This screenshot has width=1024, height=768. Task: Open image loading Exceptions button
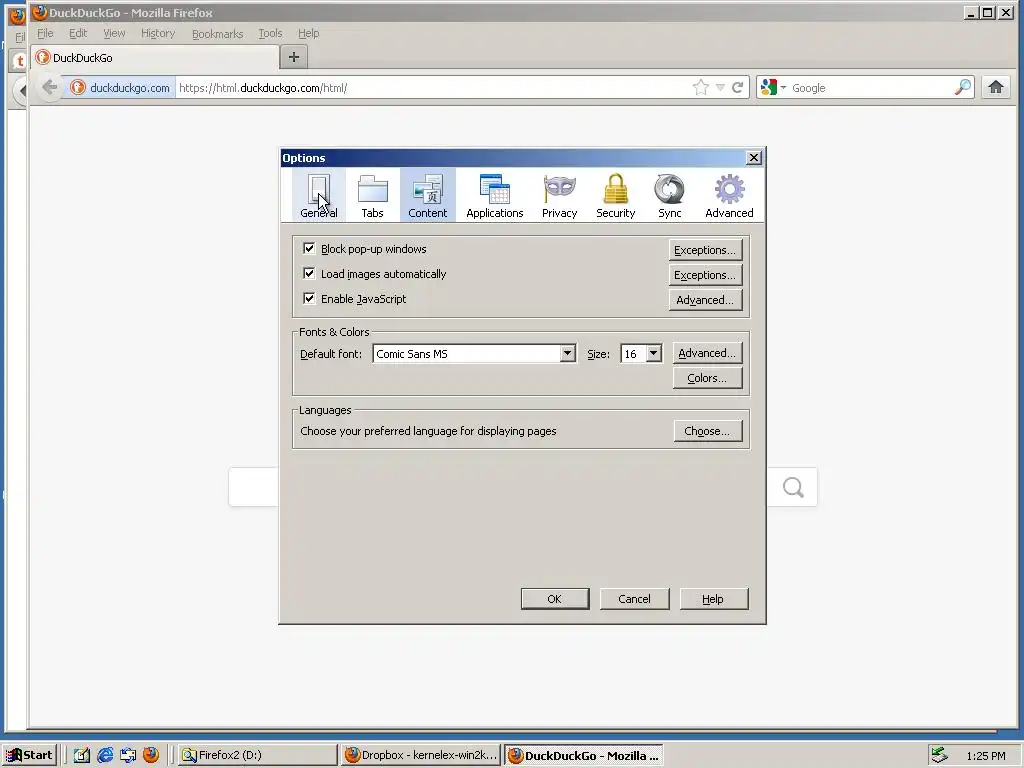point(705,275)
